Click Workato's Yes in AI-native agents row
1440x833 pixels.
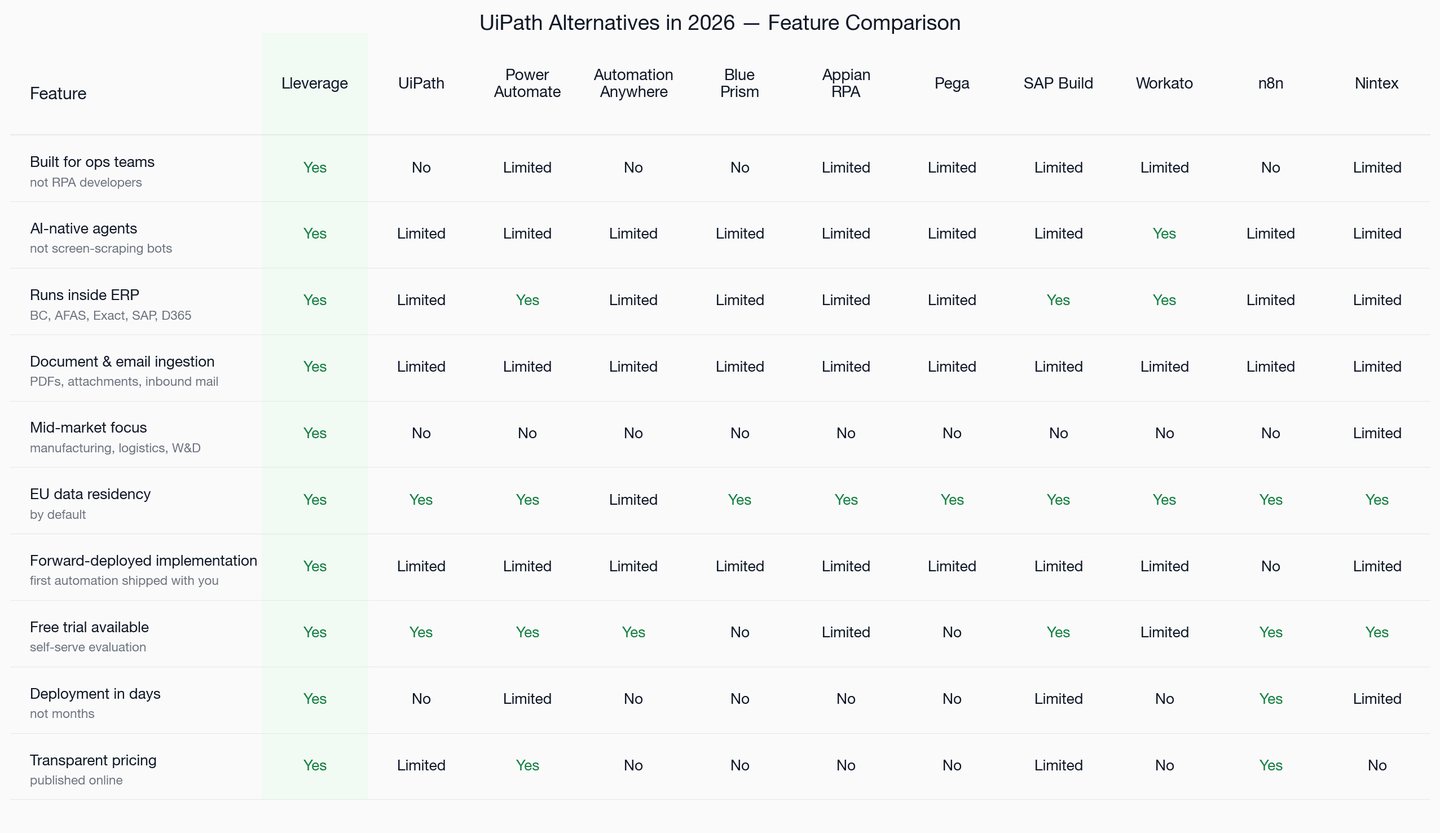pyautogui.click(x=1164, y=233)
